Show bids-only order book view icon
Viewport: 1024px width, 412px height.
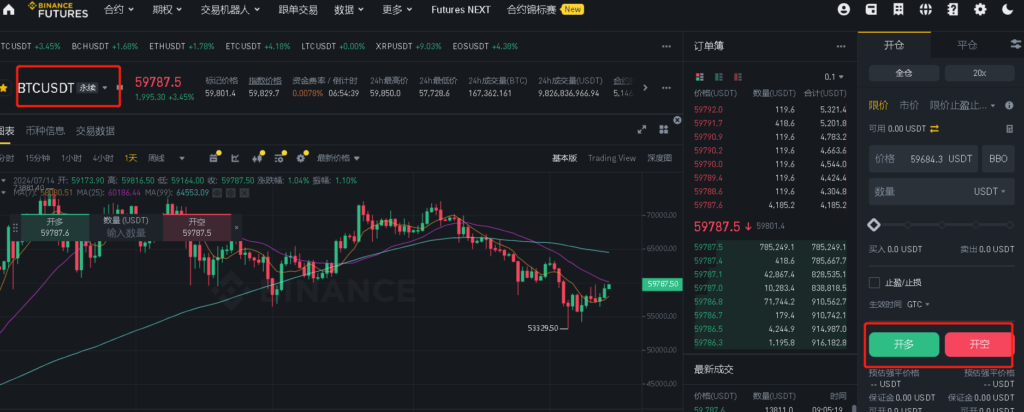[x=719, y=76]
